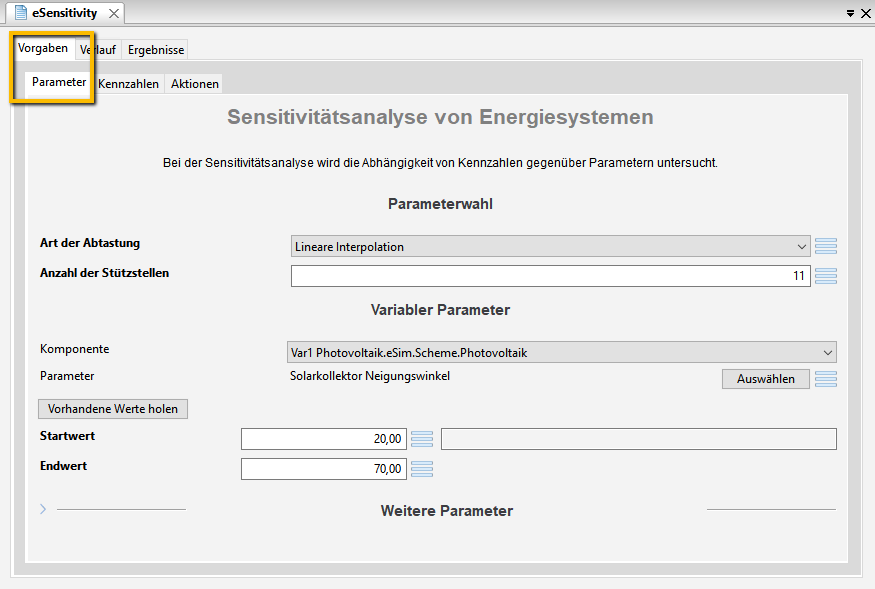
Task: Click eSensitivity document icon in tab
Action: click(x=21, y=12)
